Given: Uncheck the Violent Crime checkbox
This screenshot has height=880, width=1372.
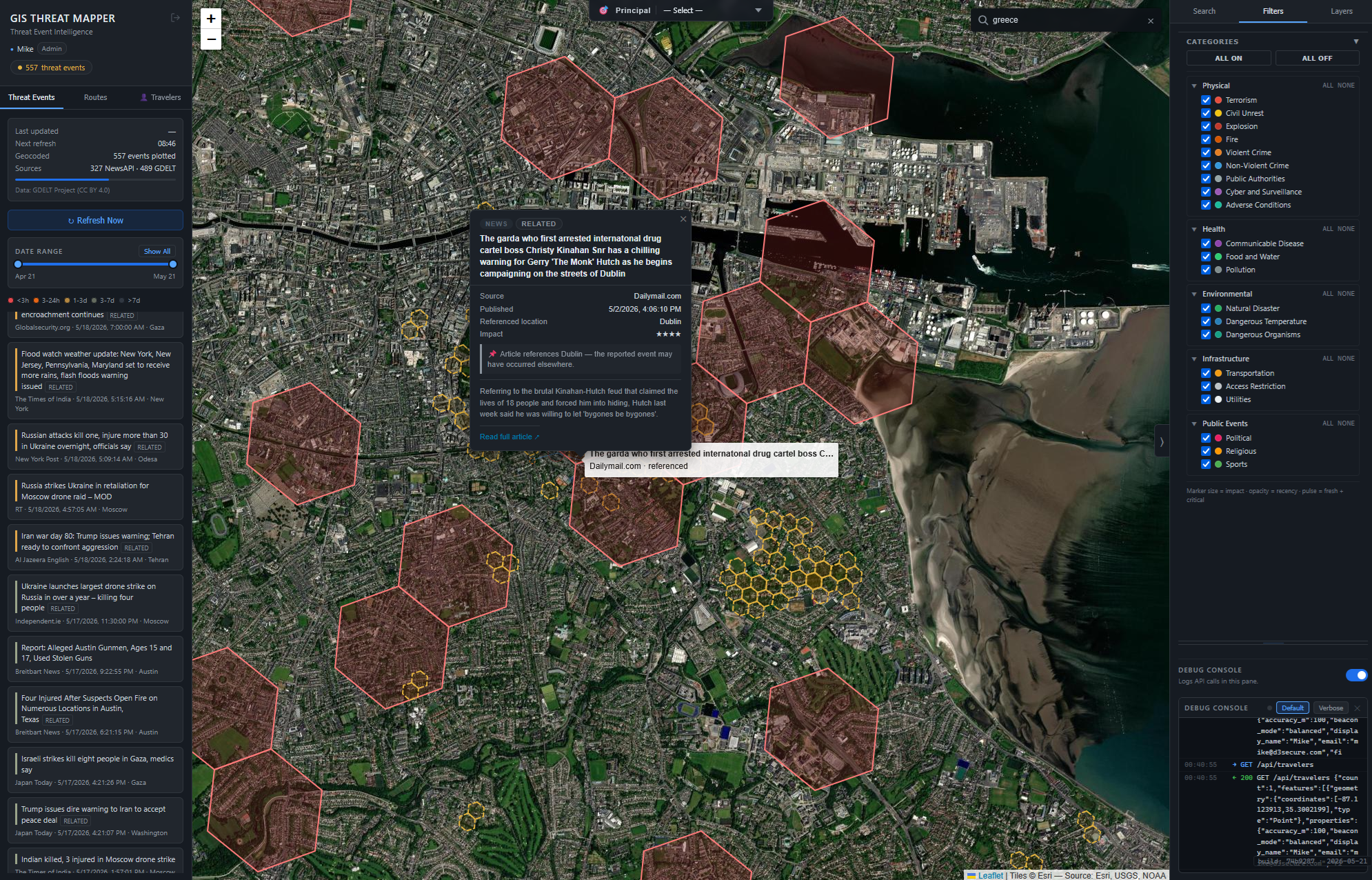Looking at the screenshot, I should click(1206, 152).
